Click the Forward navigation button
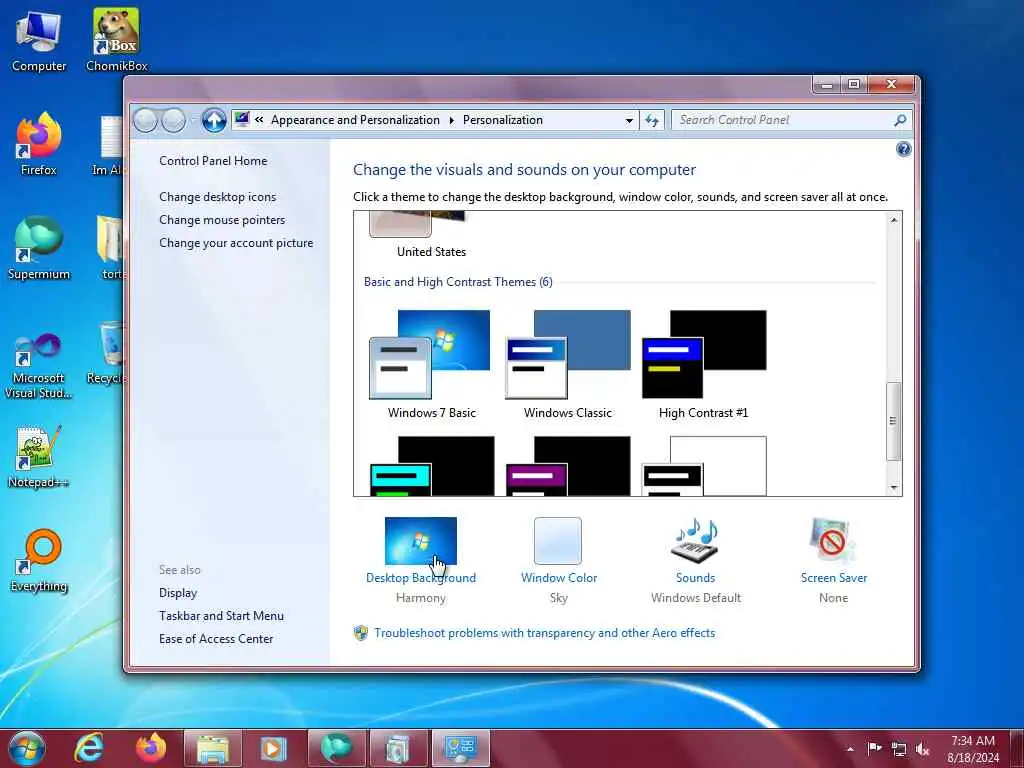 [x=173, y=120]
